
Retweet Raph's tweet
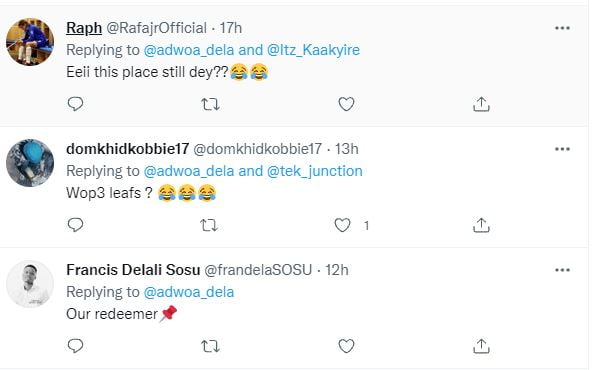(x=210, y=104)
